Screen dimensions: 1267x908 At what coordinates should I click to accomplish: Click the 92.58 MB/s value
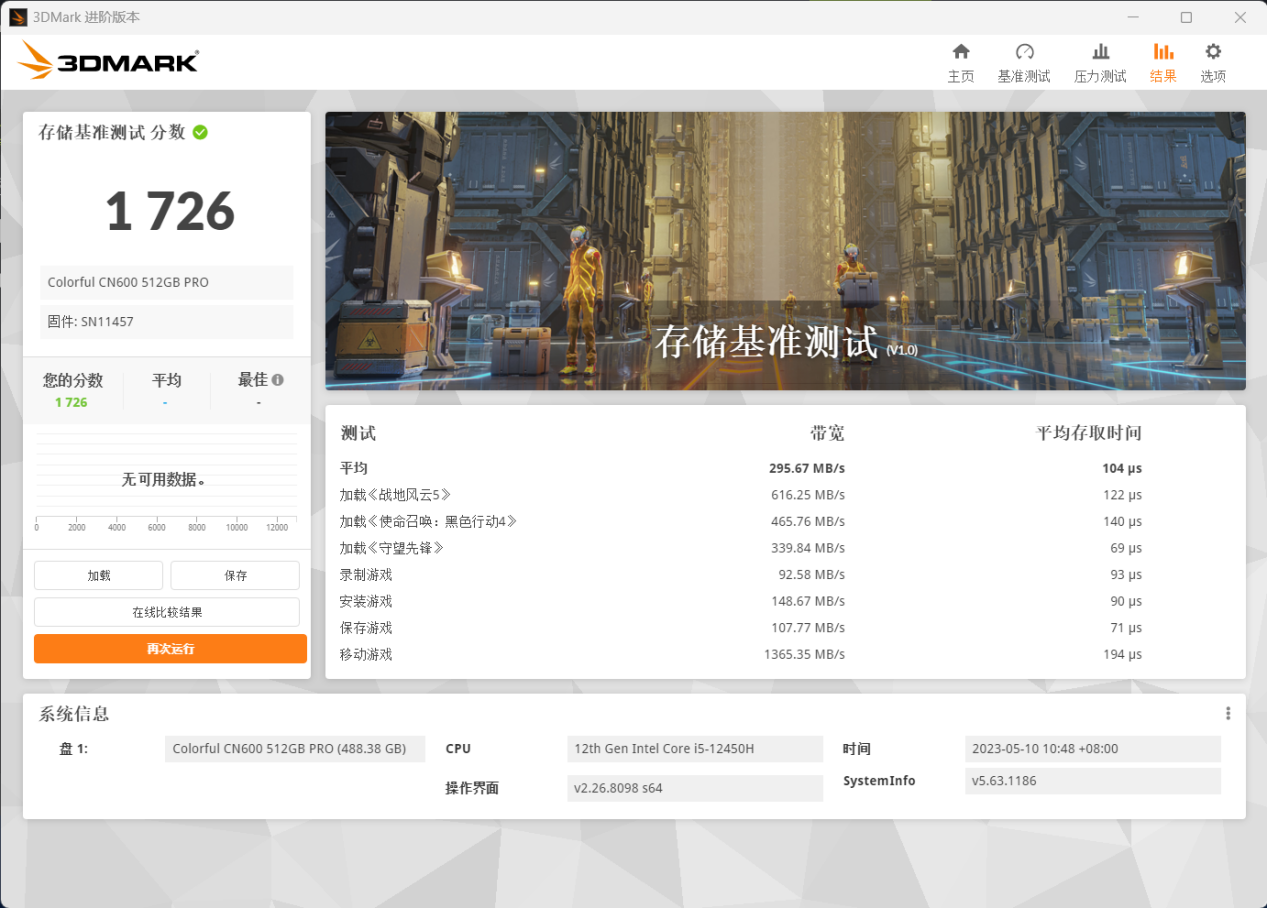(812, 575)
